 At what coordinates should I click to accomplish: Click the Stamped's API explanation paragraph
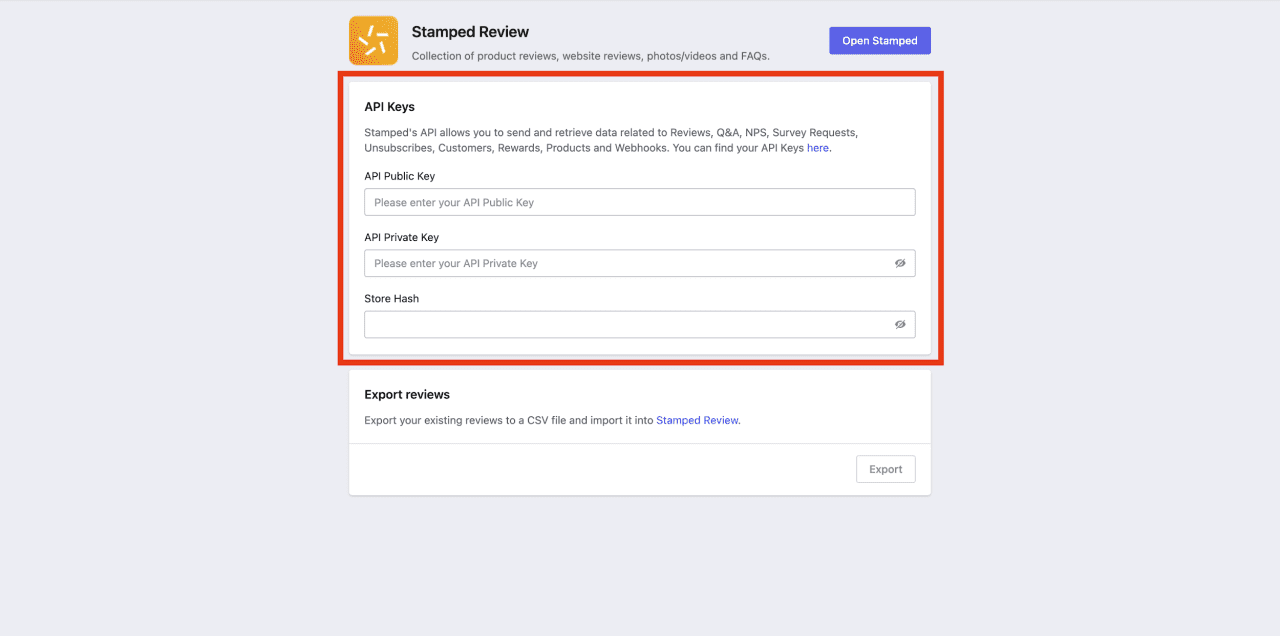[x=611, y=140]
